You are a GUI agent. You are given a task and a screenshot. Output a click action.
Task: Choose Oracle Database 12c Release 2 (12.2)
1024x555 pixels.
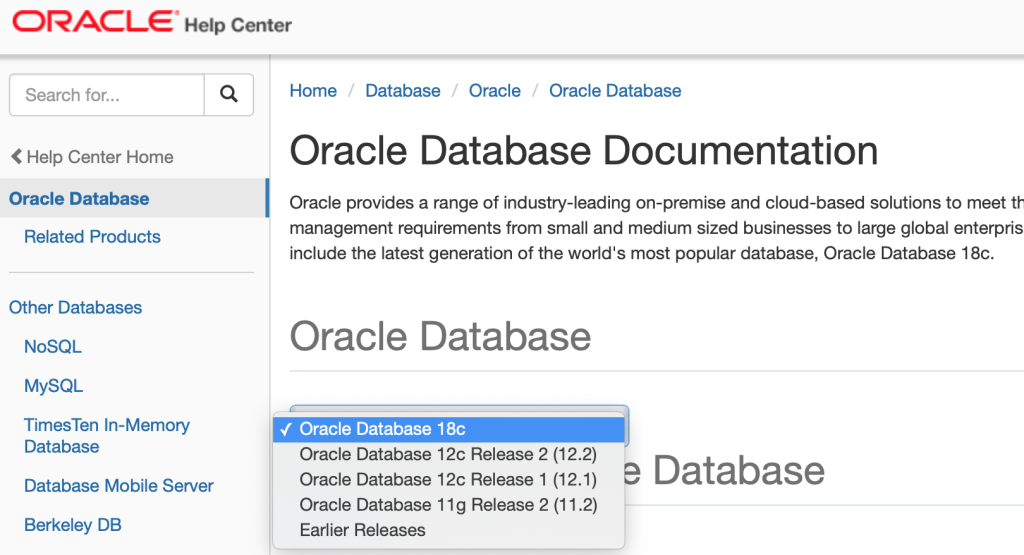448,455
